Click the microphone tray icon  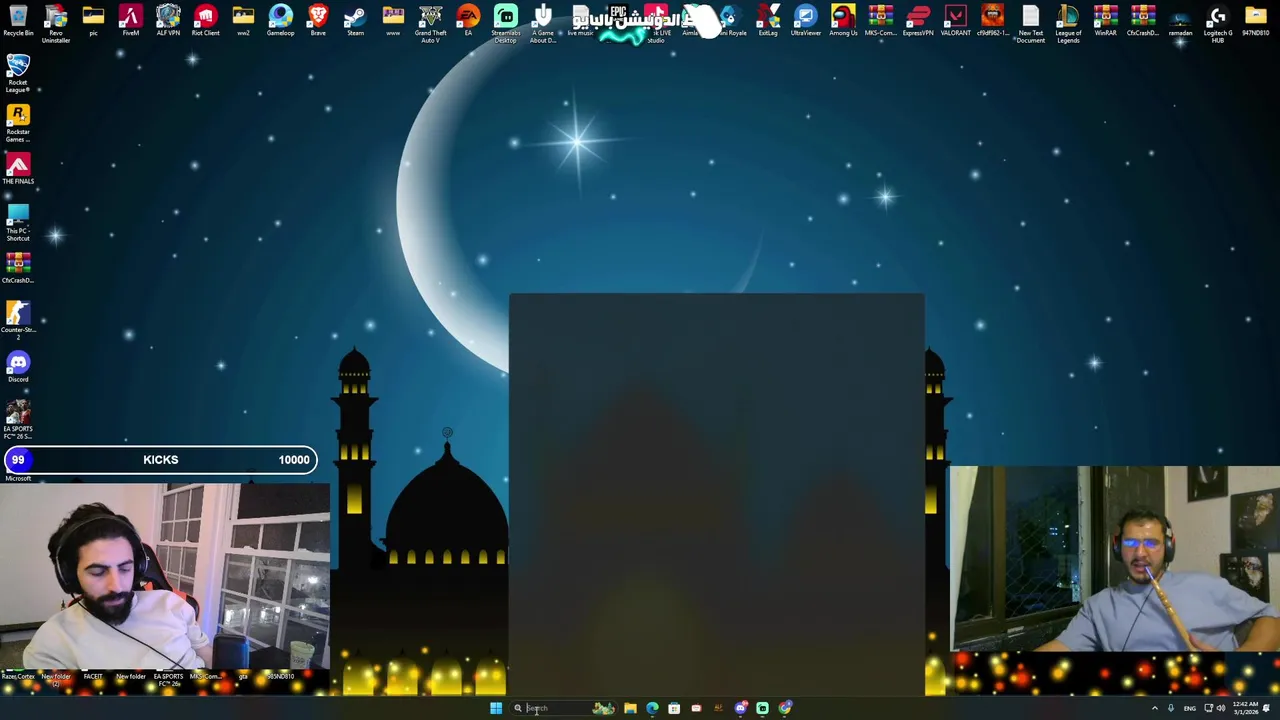coord(1171,708)
